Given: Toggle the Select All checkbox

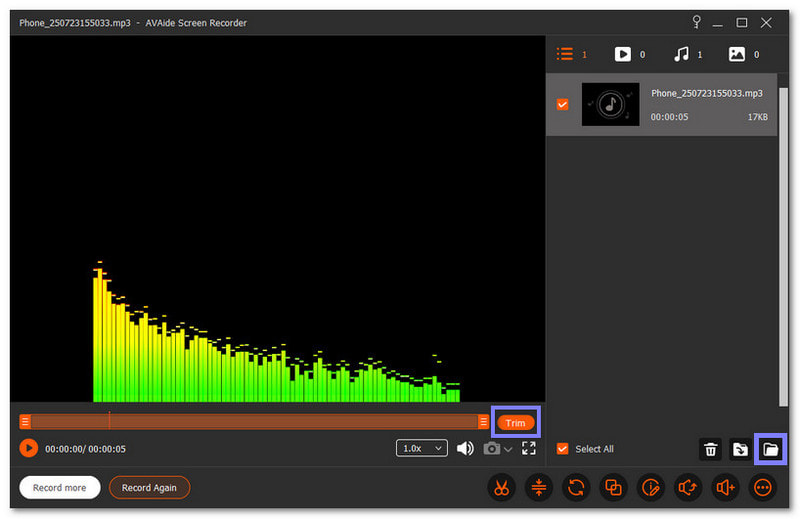Looking at the screenshot, I should (562, 449).
